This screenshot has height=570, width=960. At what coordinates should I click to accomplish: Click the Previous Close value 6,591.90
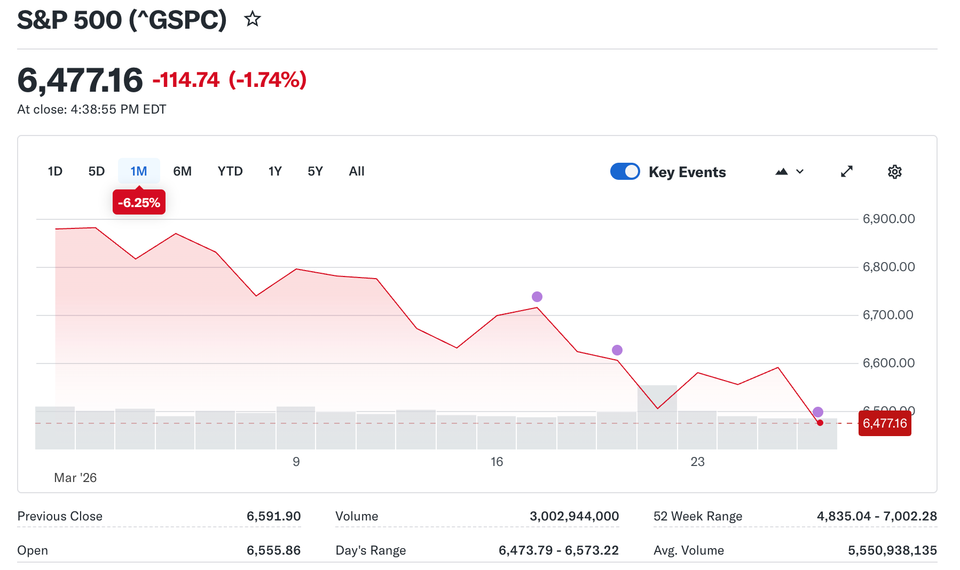pyautogui.click(x=274, y=516)
